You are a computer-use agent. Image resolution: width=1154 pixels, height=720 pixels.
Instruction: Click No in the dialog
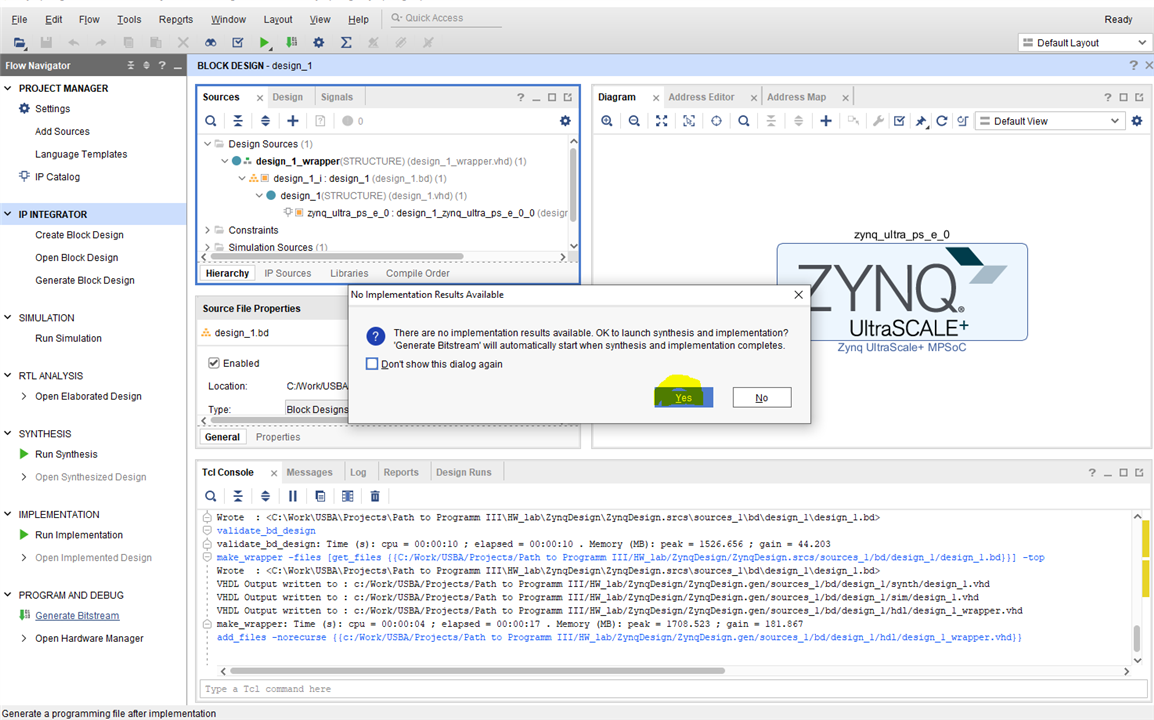click(x=762, y=398)
